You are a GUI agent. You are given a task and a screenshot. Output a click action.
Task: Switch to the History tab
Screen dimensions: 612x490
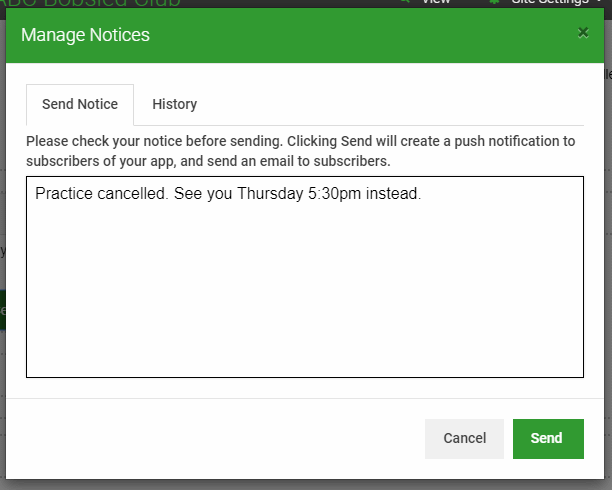click(x=174, y=104)
